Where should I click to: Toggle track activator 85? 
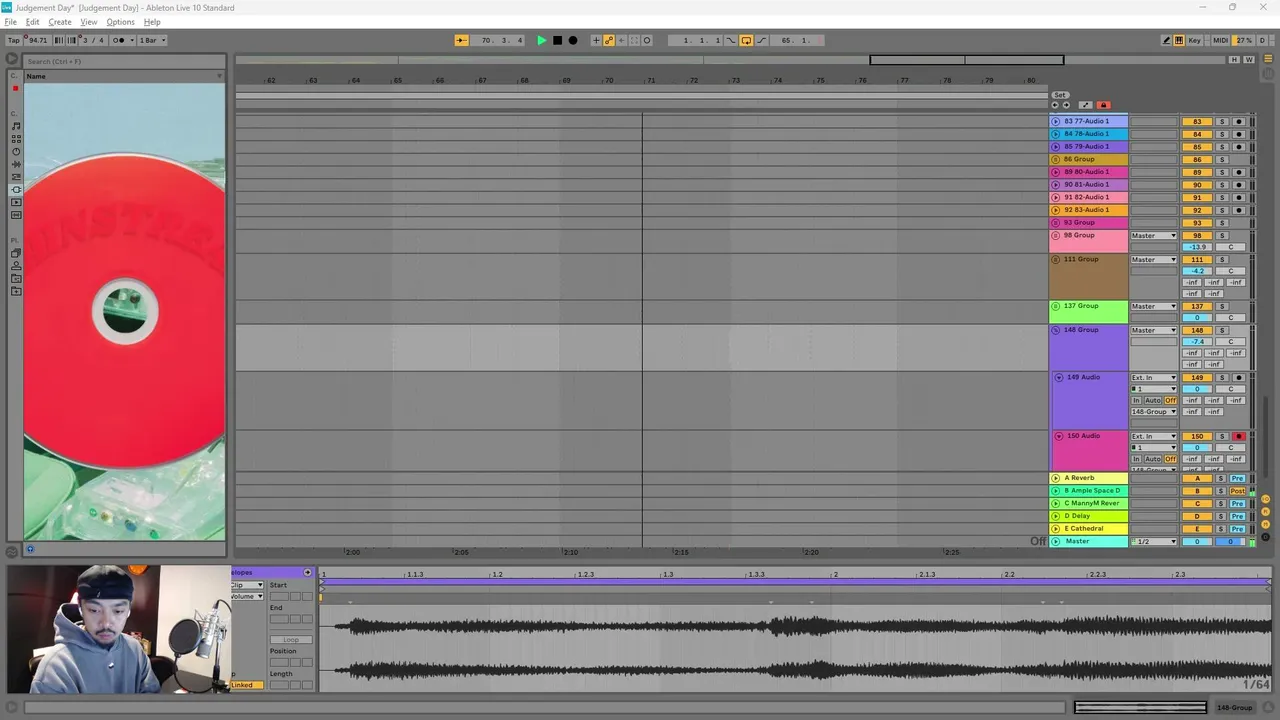click(x=1197, y=147)
